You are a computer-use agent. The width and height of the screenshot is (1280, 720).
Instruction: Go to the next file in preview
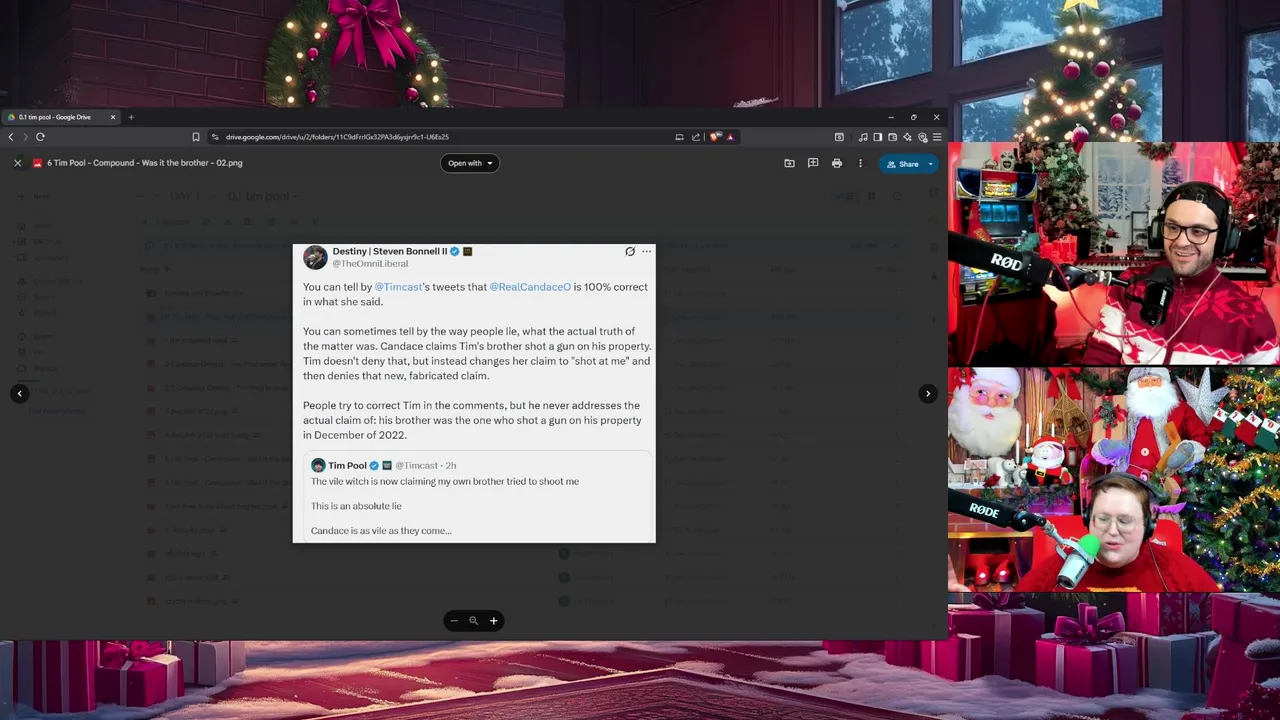tap(928, 393)
